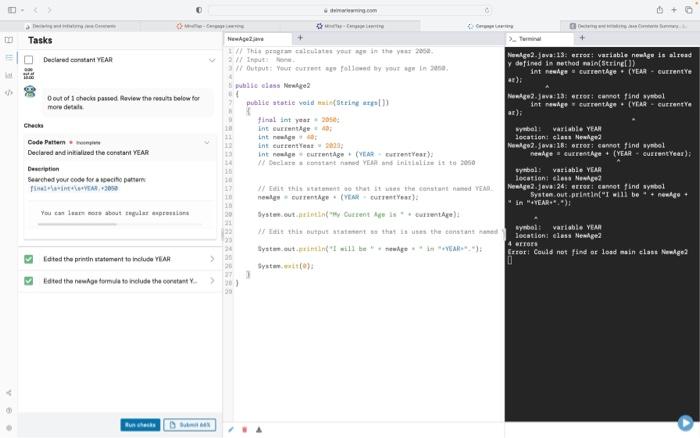Click the help icon in left sidebar

pyautogui.click(x=8, y=410)
